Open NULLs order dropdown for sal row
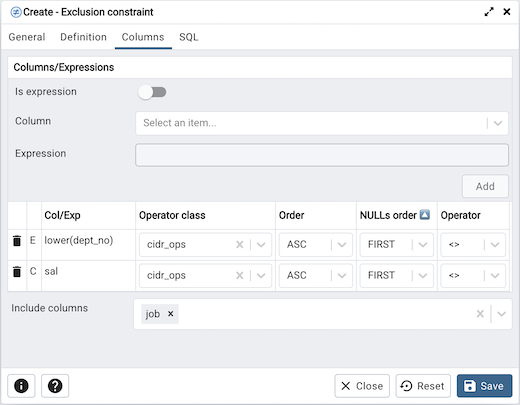 (397, 276)
